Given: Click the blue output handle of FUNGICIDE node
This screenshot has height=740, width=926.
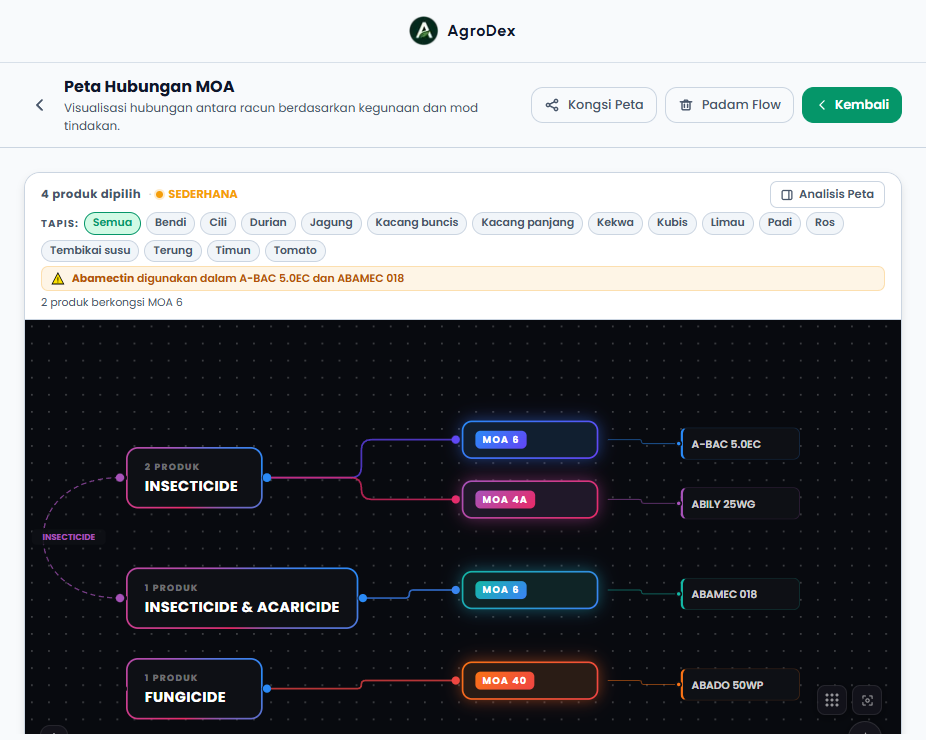Looking at the screenshot, I should coord(267,689).
